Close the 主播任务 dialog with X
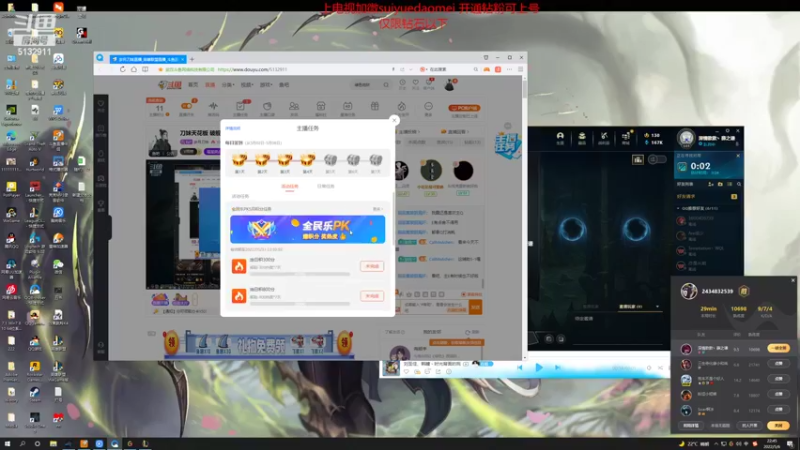 tap(394, 120)
